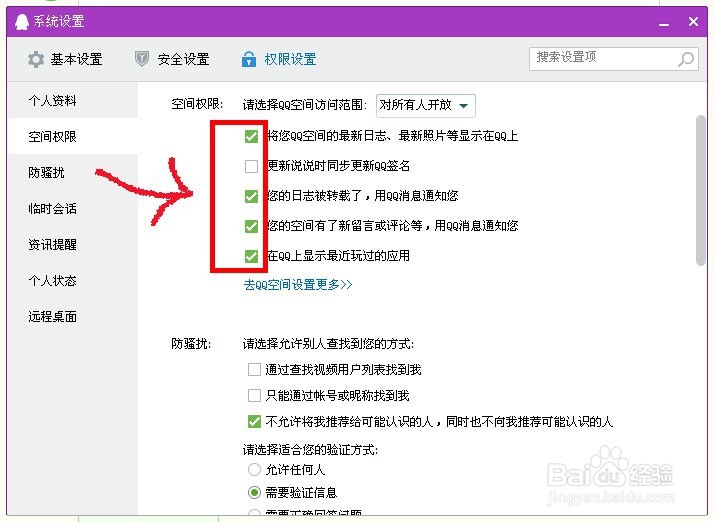Screen dimensions: 714x522
Task: Select the 允许任何人 radio button
Action: pyautogui.click(x=254, y=469)
